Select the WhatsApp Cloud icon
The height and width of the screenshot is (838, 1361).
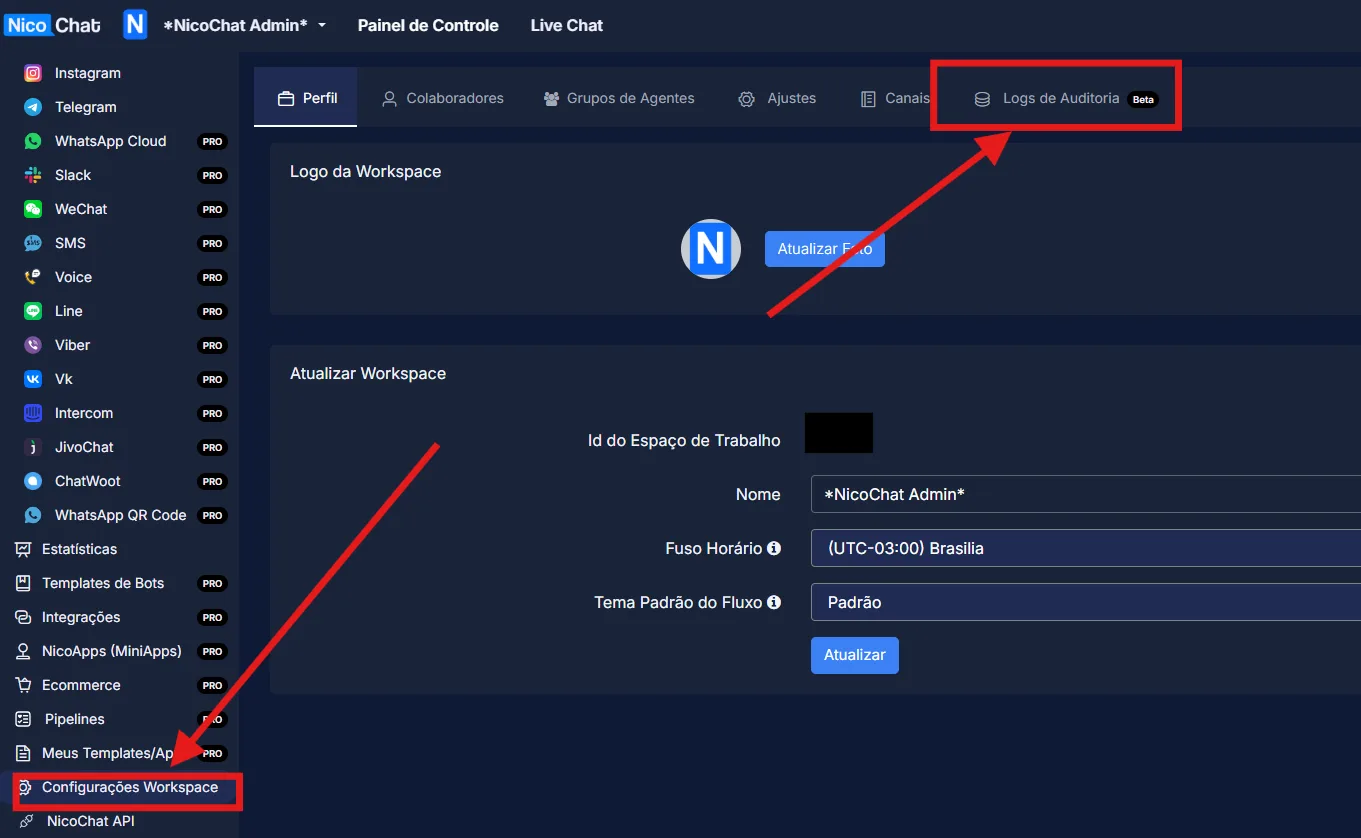point(33,141)
